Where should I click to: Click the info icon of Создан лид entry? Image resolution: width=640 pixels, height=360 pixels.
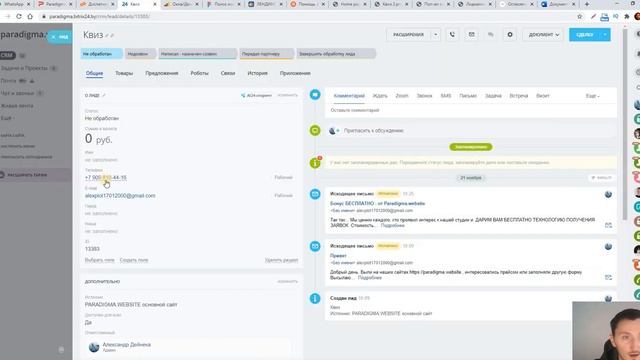315,299
